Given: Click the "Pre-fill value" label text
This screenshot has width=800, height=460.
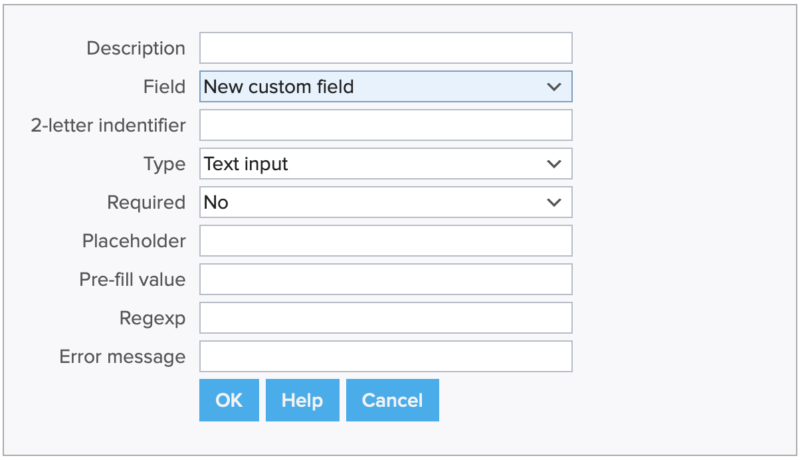Looking at the screenshot, I should tap(132, 279).
